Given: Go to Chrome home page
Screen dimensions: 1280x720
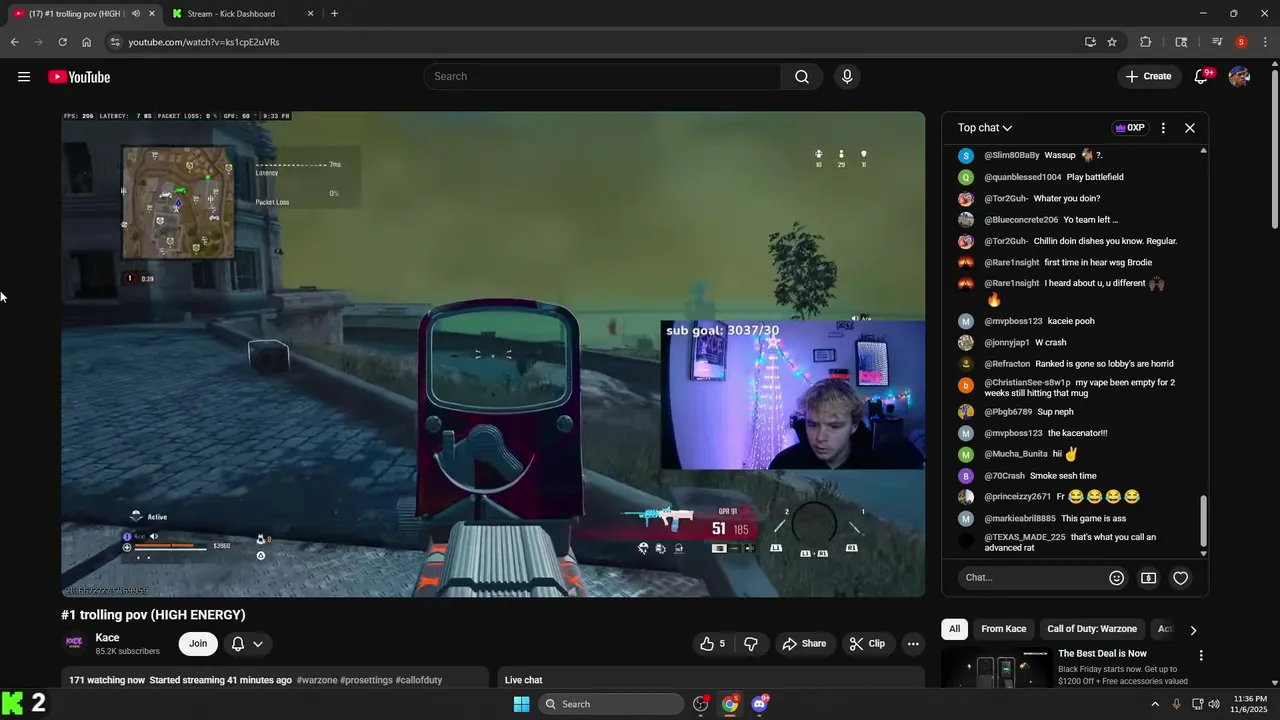Looking at the screenshot, I should (86, 42).
